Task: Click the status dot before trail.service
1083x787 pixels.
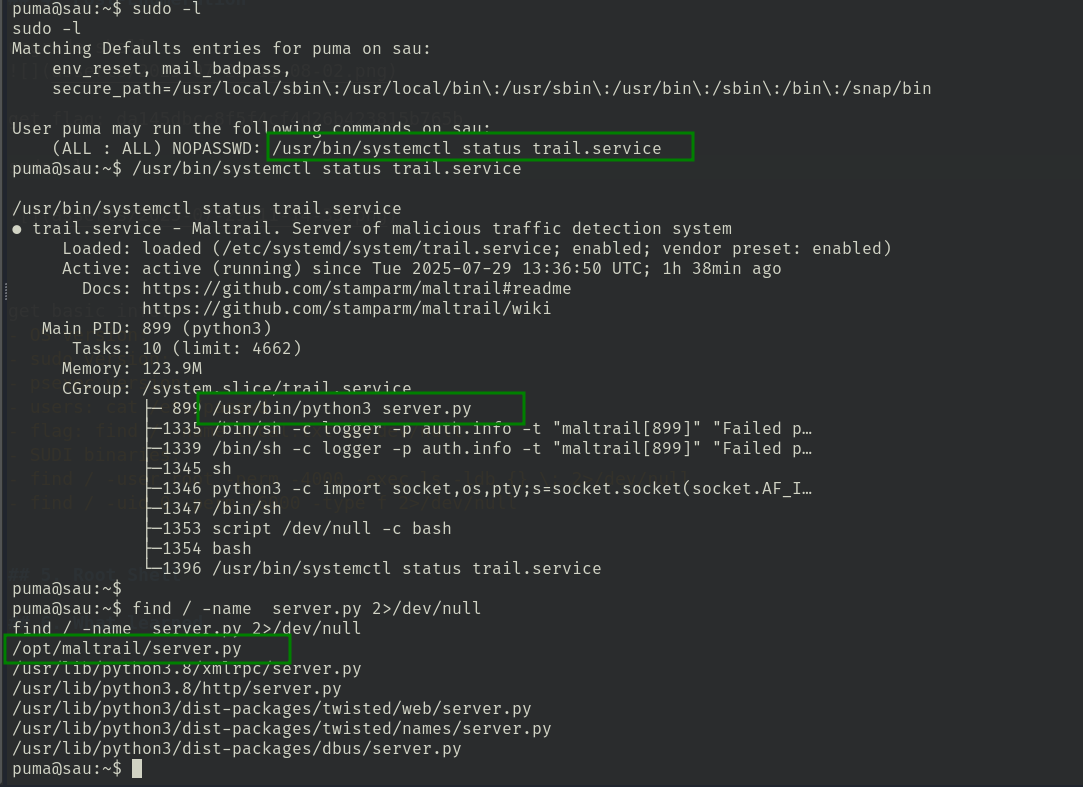Action: 17,229
